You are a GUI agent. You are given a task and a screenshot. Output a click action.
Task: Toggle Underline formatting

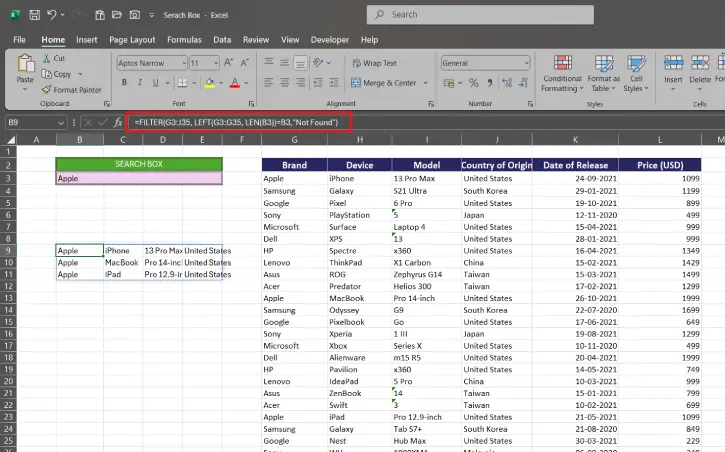156,83
